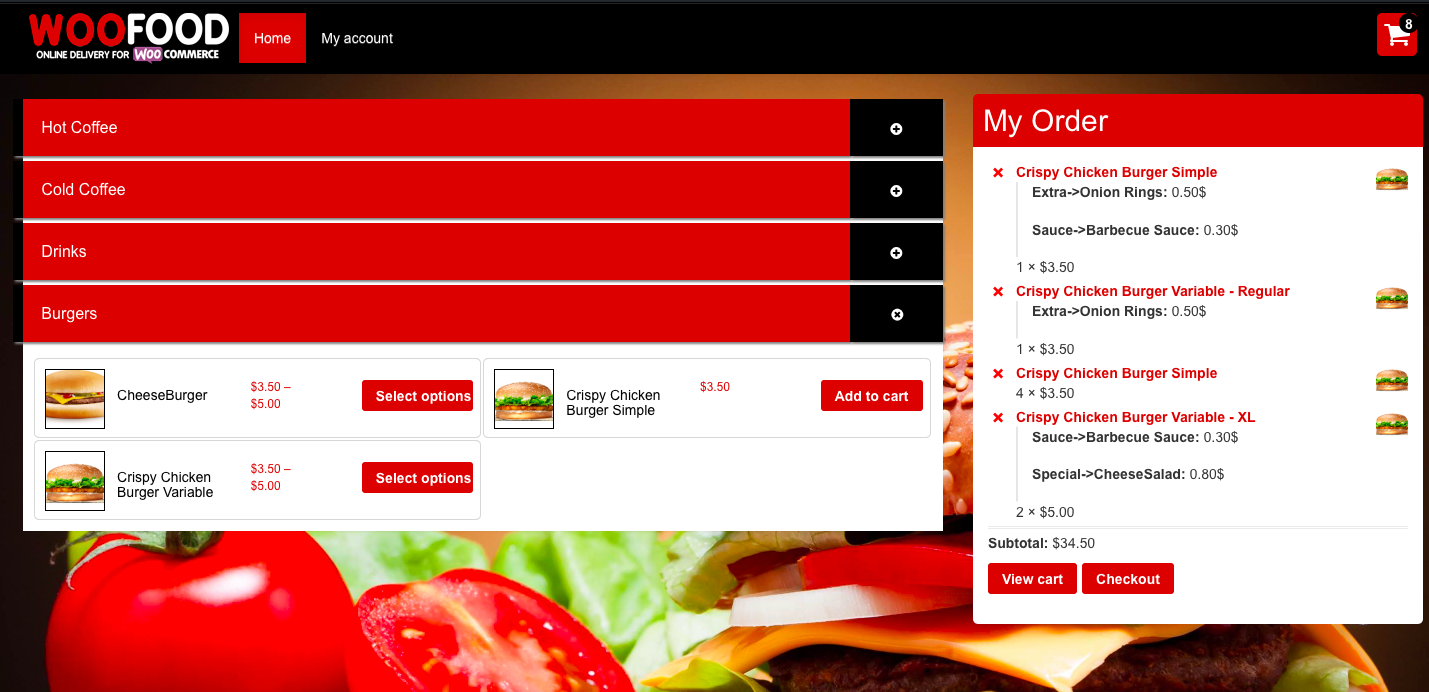Screen dimensions: 1429x692
Task: Click the Crispy Chicken Burger Variable menu thumbnail
Action: 75,480
